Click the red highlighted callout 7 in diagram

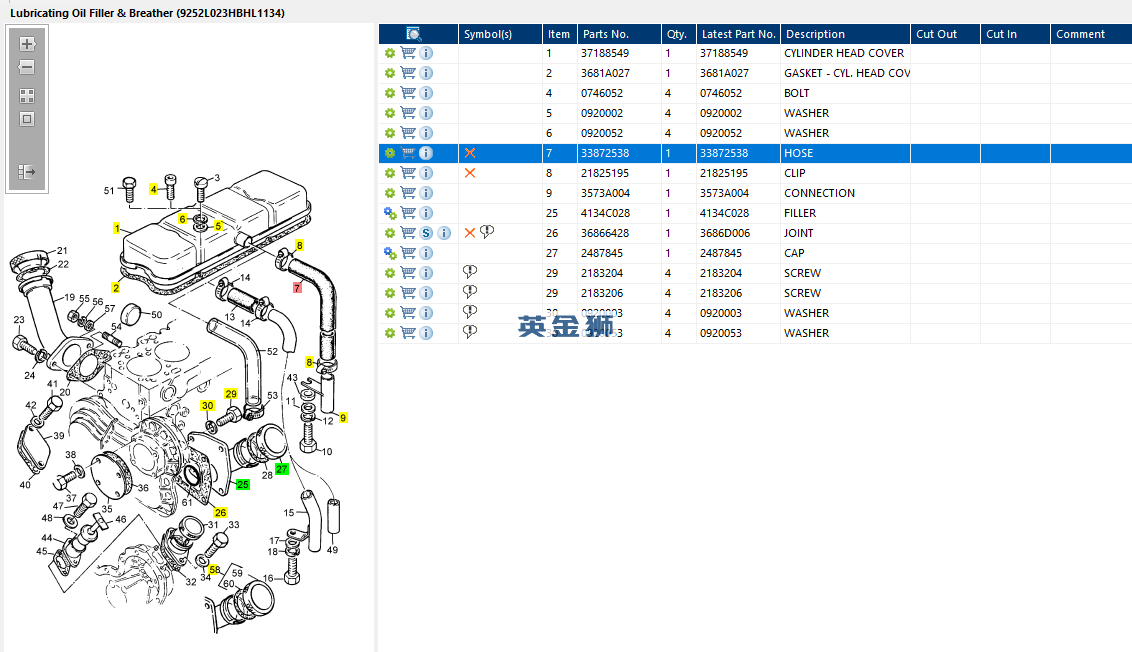(296, 288)
